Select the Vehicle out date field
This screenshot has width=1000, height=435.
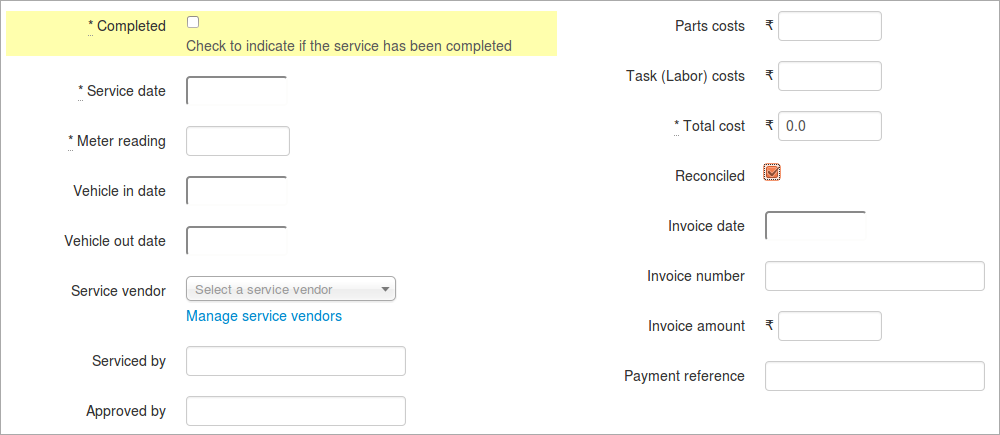pyautogui.click(x=237, y=240)
